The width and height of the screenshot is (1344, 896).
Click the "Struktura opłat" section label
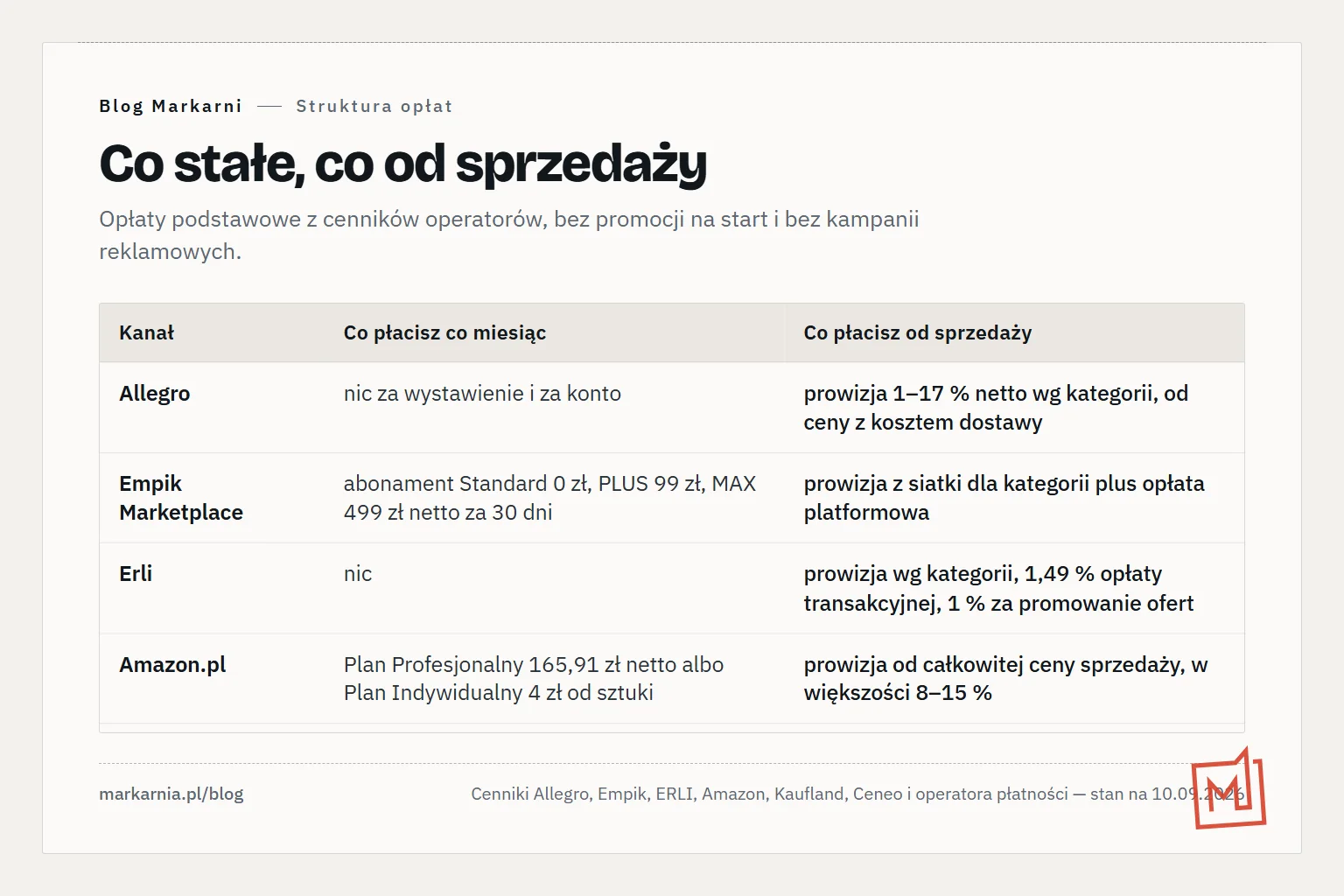(374, 106)
